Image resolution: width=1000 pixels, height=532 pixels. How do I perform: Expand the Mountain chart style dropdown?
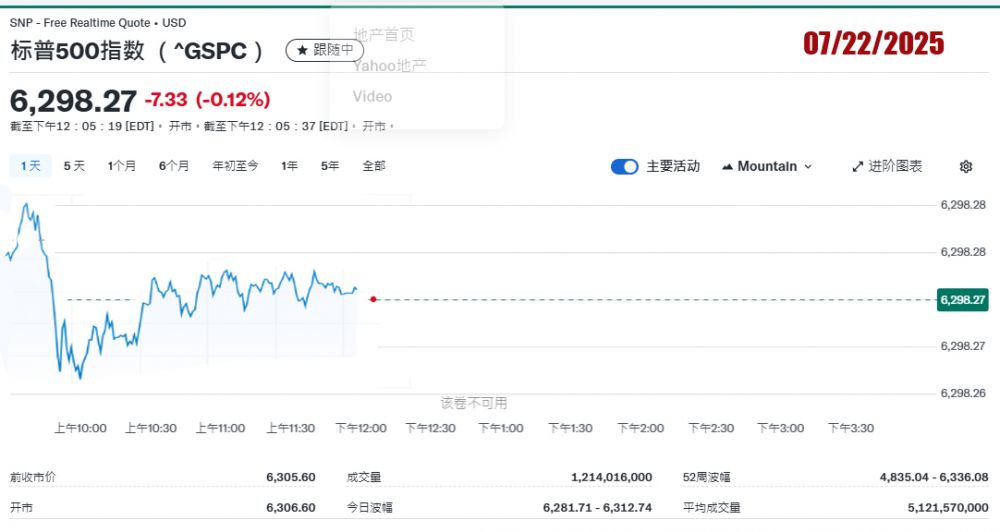[x=808, y=167]
